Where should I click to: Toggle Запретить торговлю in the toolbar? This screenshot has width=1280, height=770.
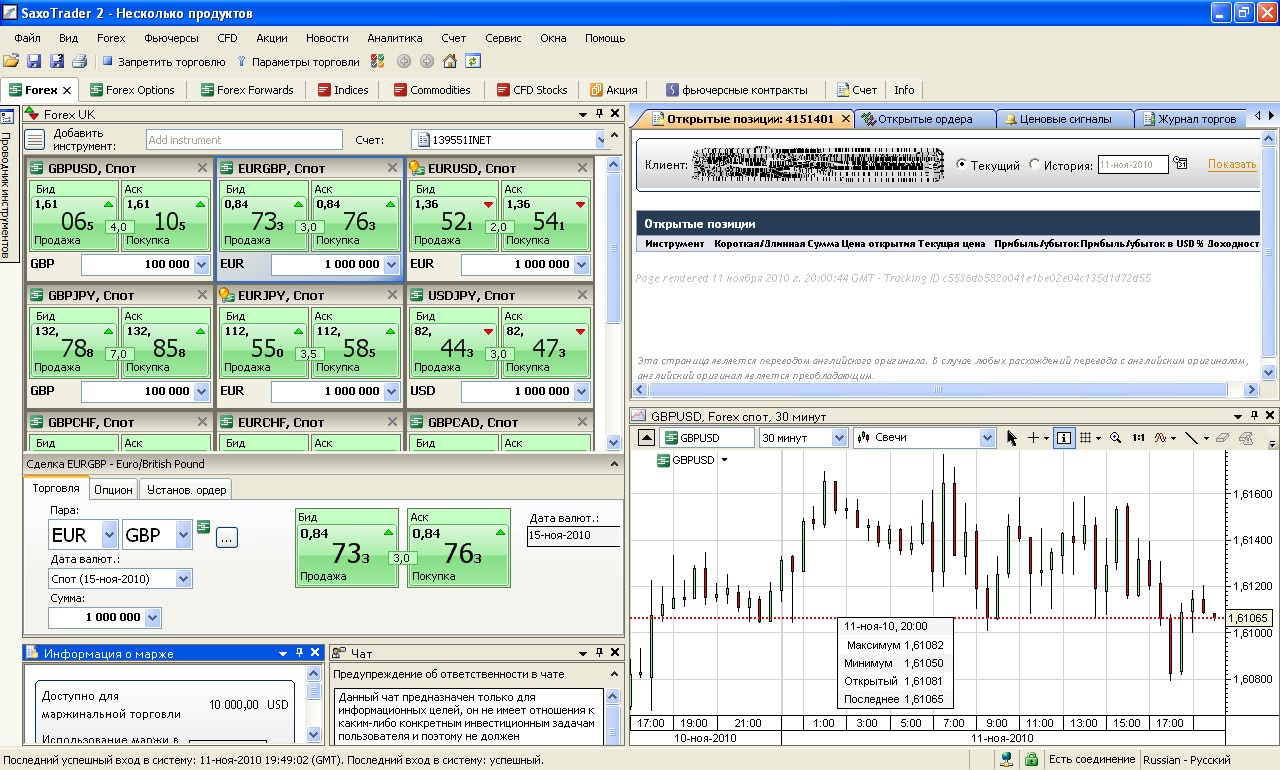pos(164,61)
